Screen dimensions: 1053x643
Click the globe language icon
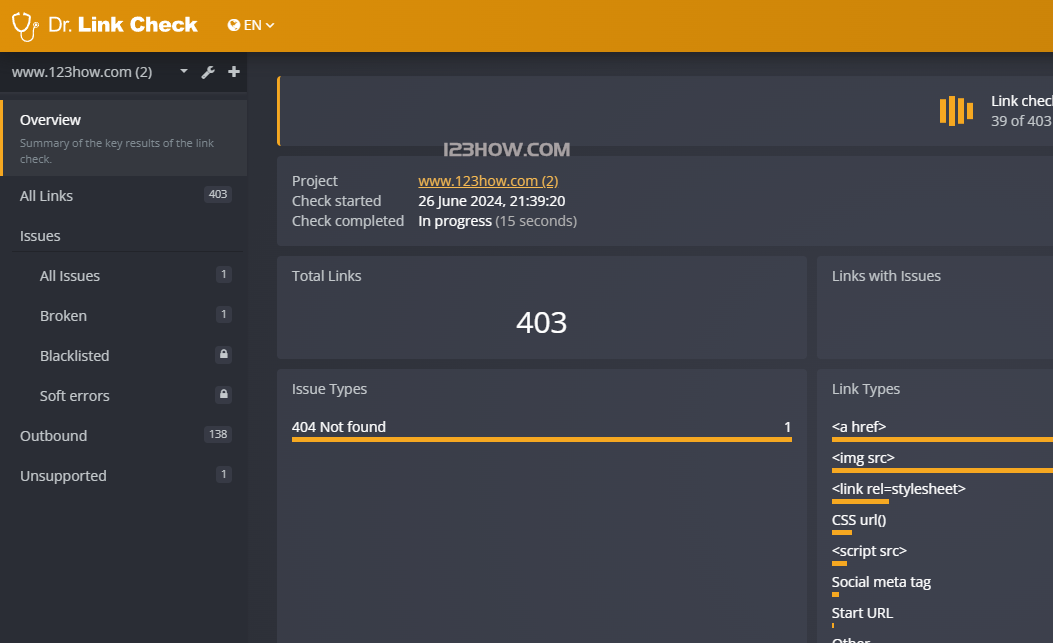(234, 25)
